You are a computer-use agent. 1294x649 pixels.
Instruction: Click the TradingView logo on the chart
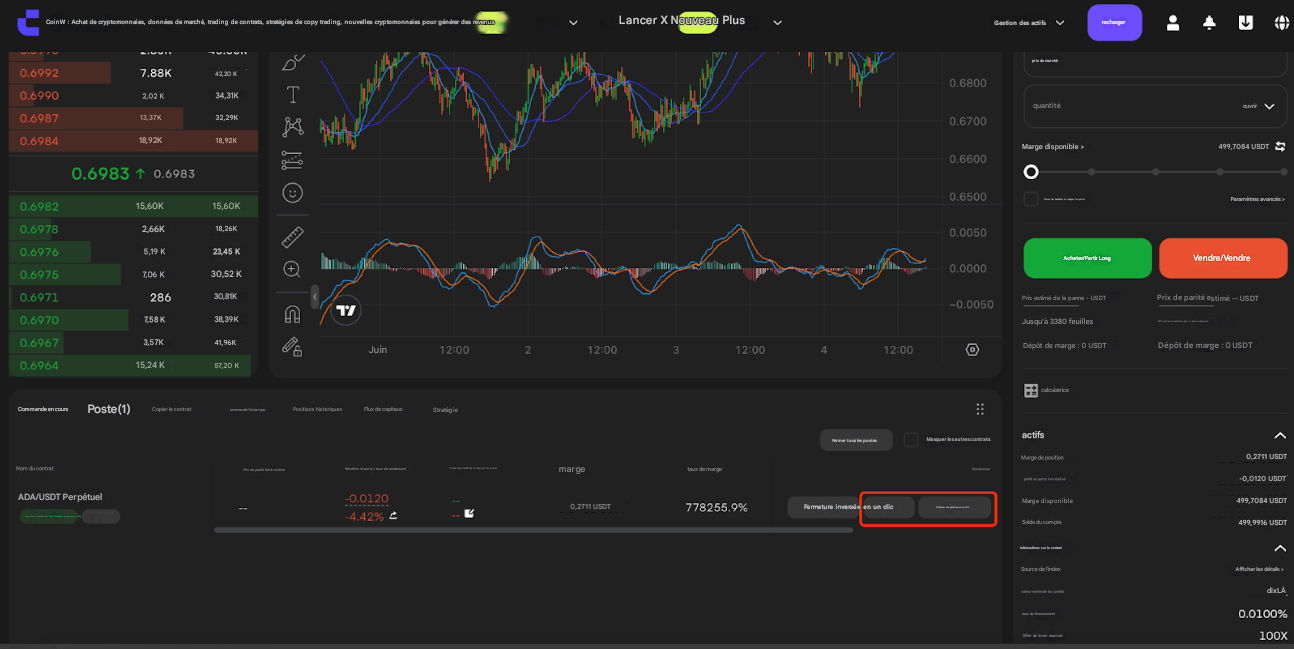(346, 310)
